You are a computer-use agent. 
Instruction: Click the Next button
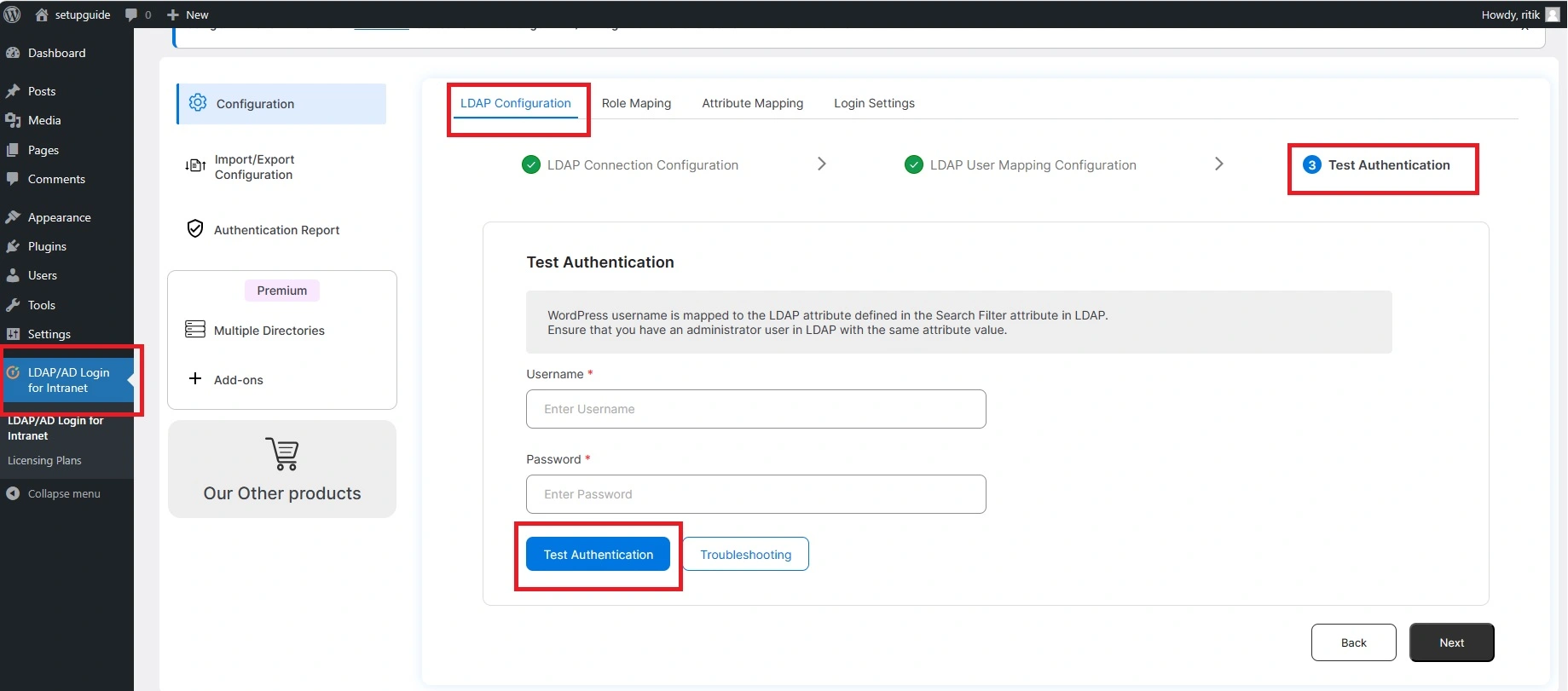tap(1452, 642)
